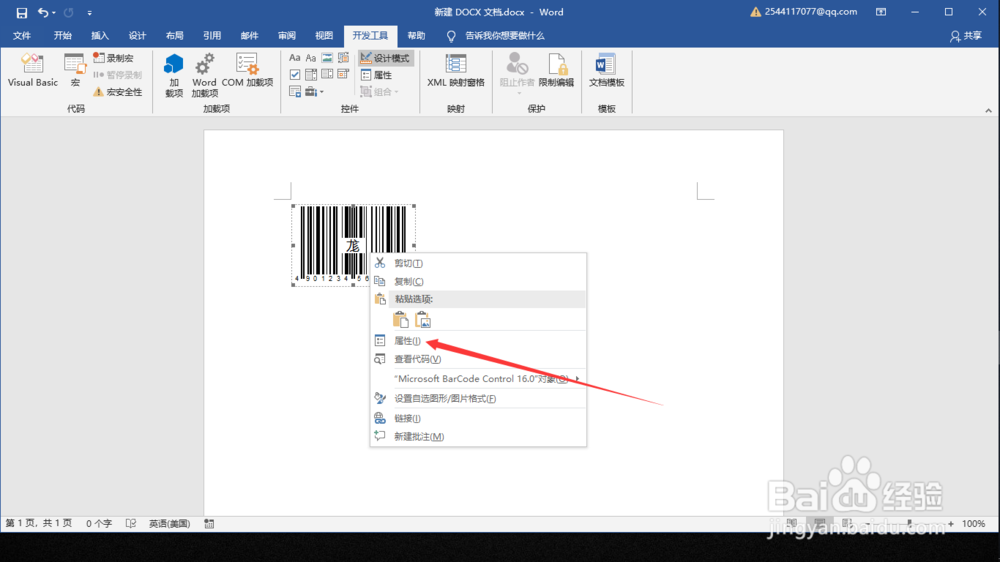The width and height of the screenshot is (1000, 562).
Task: Open 文档模板 document template
Action: pyautogui.click(x=606, y=70)
